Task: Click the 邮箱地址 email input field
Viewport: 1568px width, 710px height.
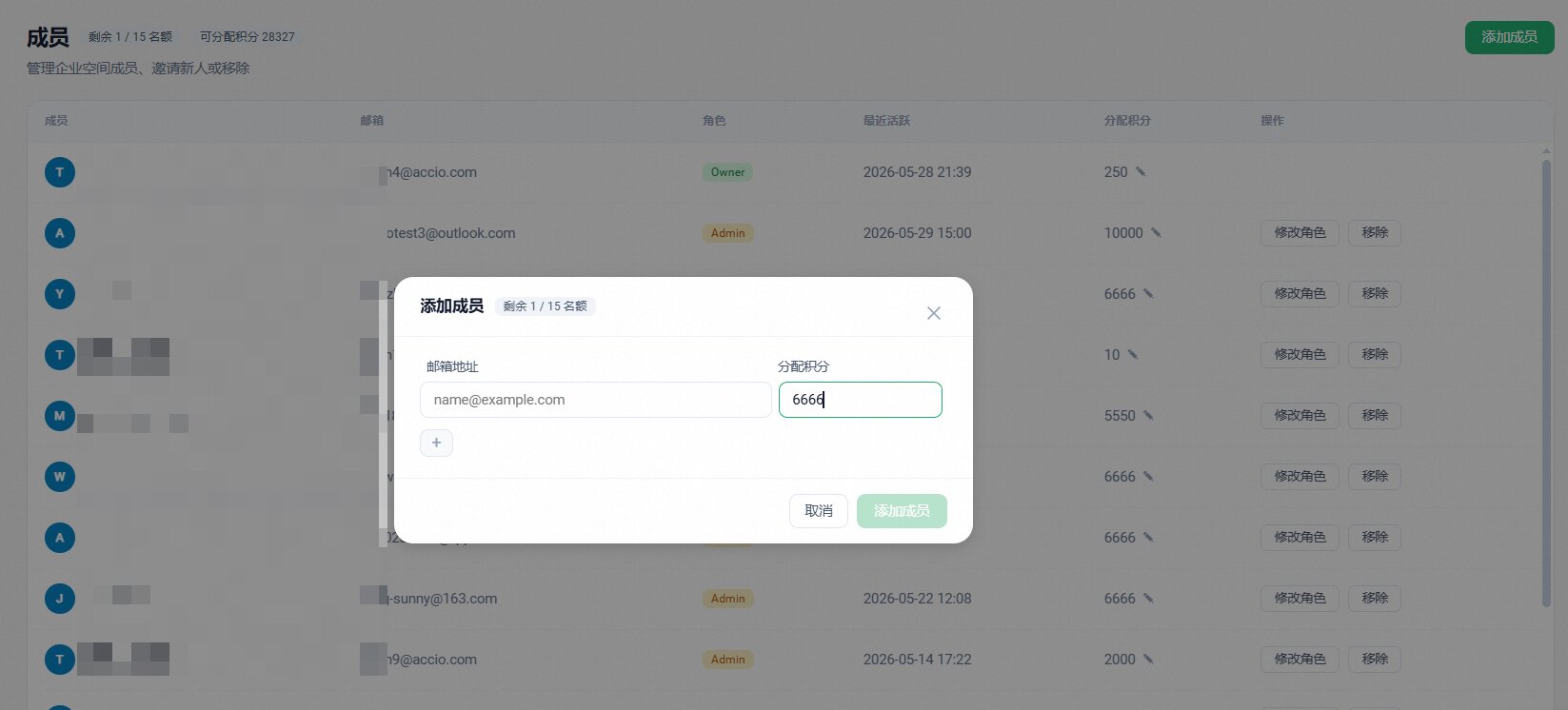Action: pos(596,400)
